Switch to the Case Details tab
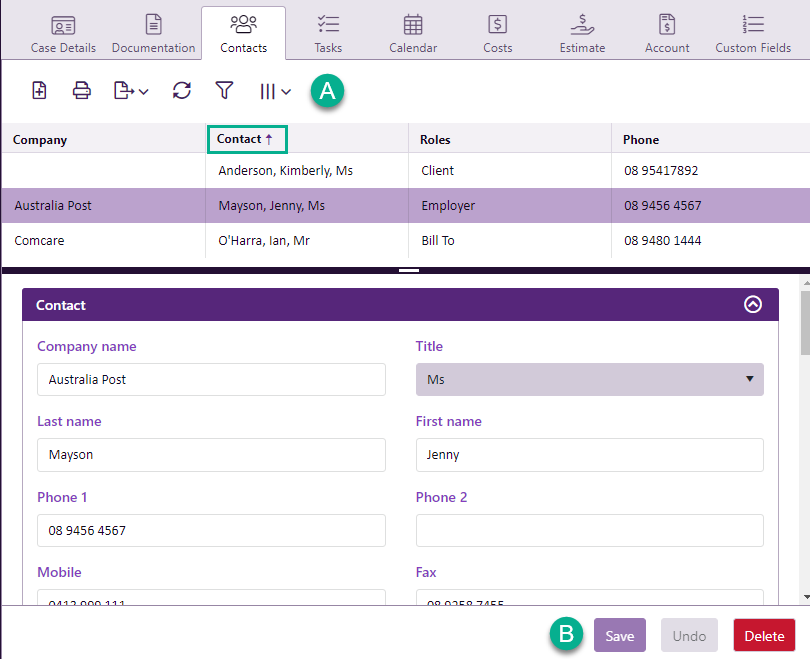This screenshot has width=810, height=659. 63,34
